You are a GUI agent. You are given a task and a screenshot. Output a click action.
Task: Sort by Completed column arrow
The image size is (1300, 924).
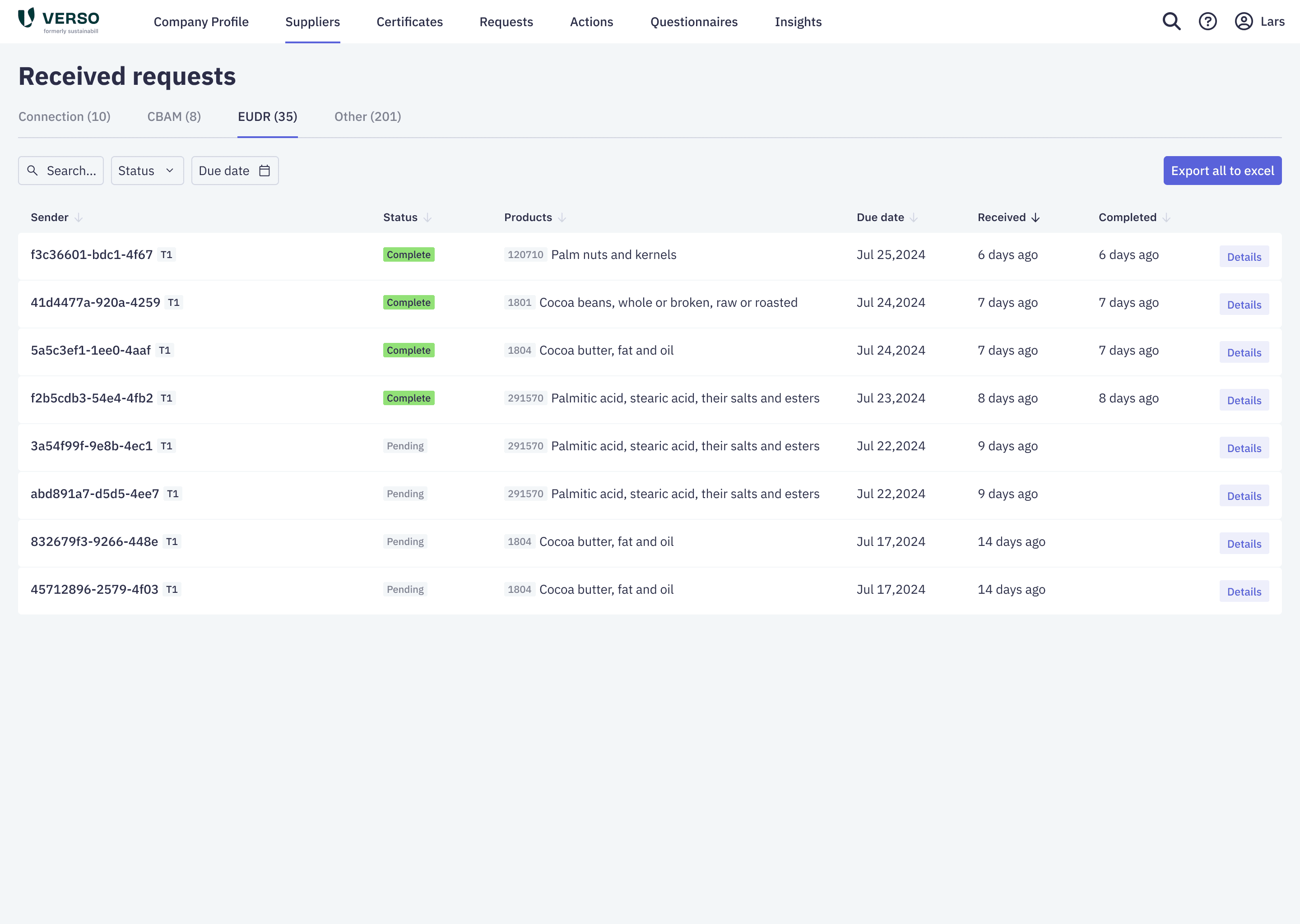tap(1166, 217)
